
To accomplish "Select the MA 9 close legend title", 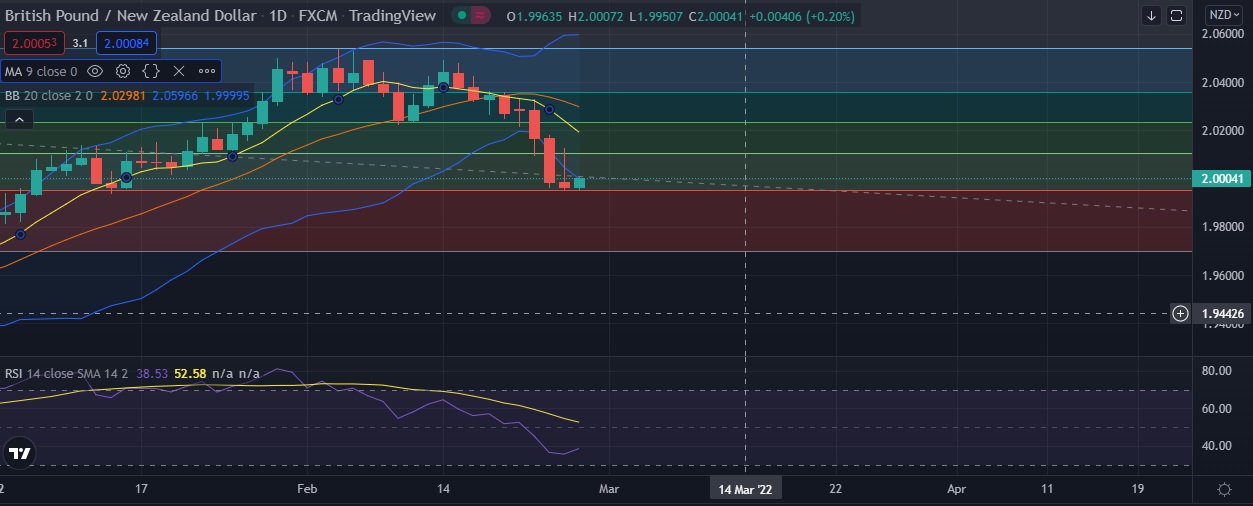I will pyautogui.click(x=42, y=71).
